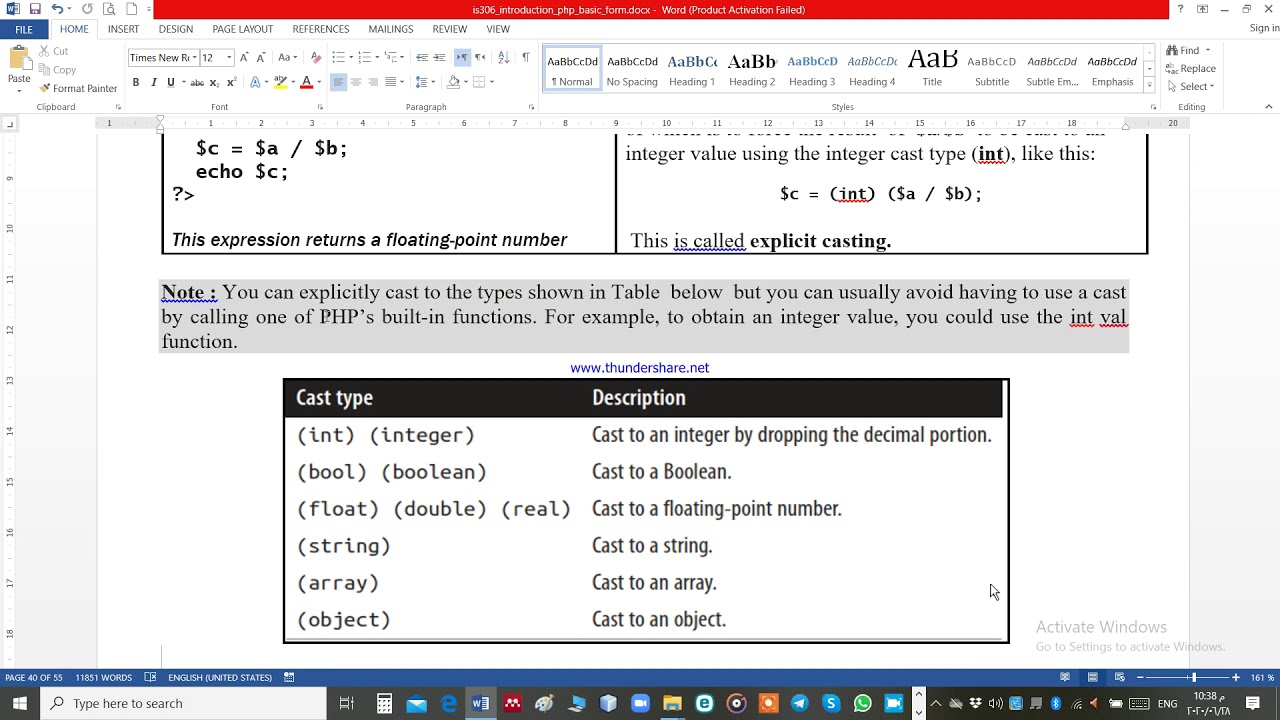1280x720 pixels.
Task: Expand bullets list dropdown arrow
Action: (349, 57)
